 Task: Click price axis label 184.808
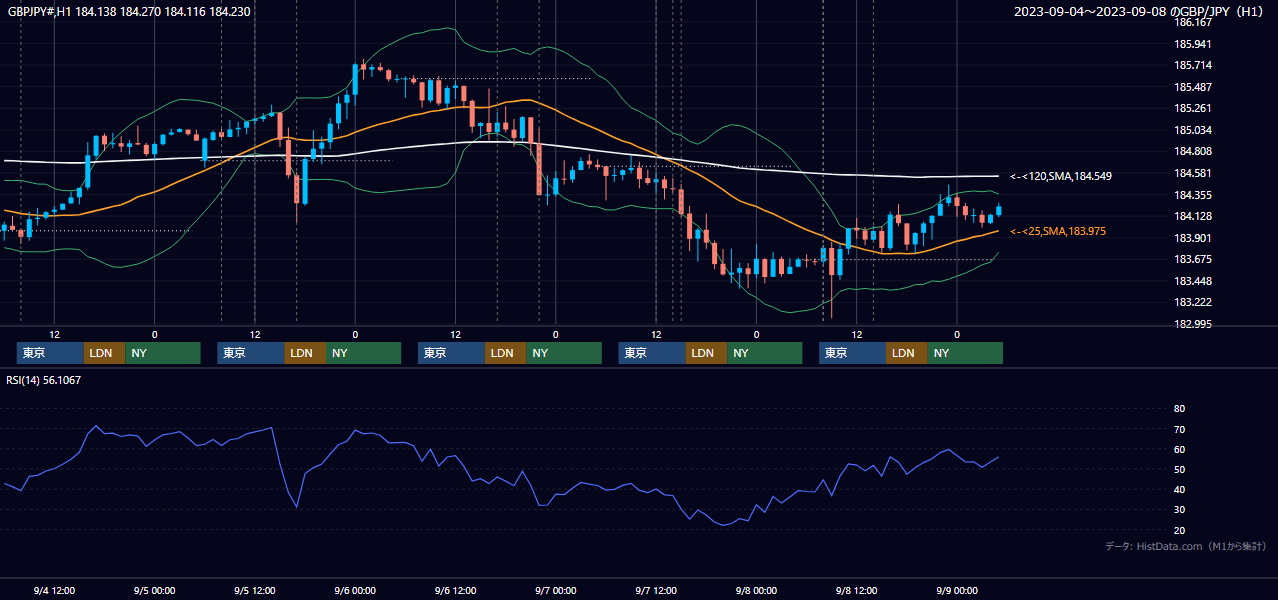click(x=1193, y=152)
